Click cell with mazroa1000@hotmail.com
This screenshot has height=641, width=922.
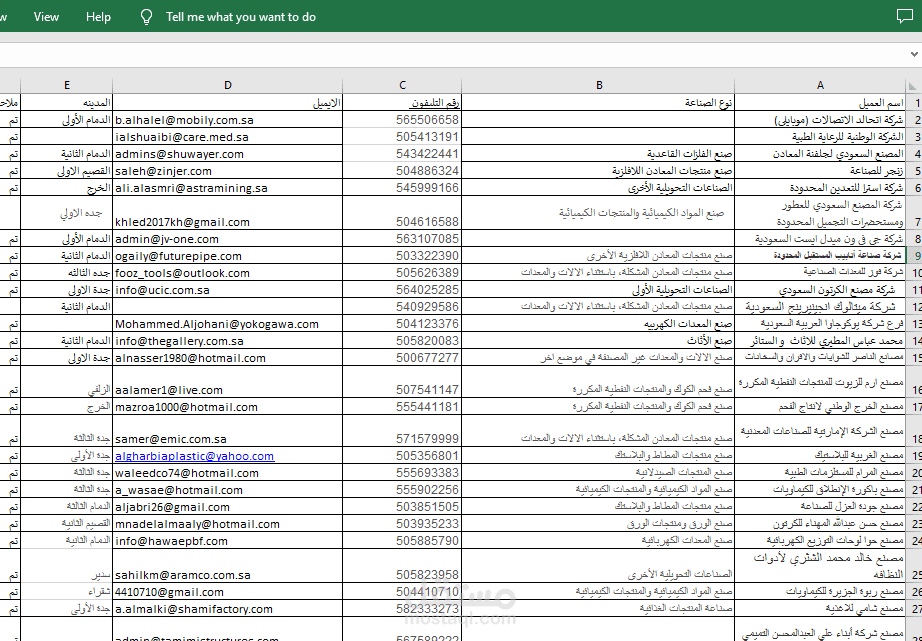pos(228,407)
